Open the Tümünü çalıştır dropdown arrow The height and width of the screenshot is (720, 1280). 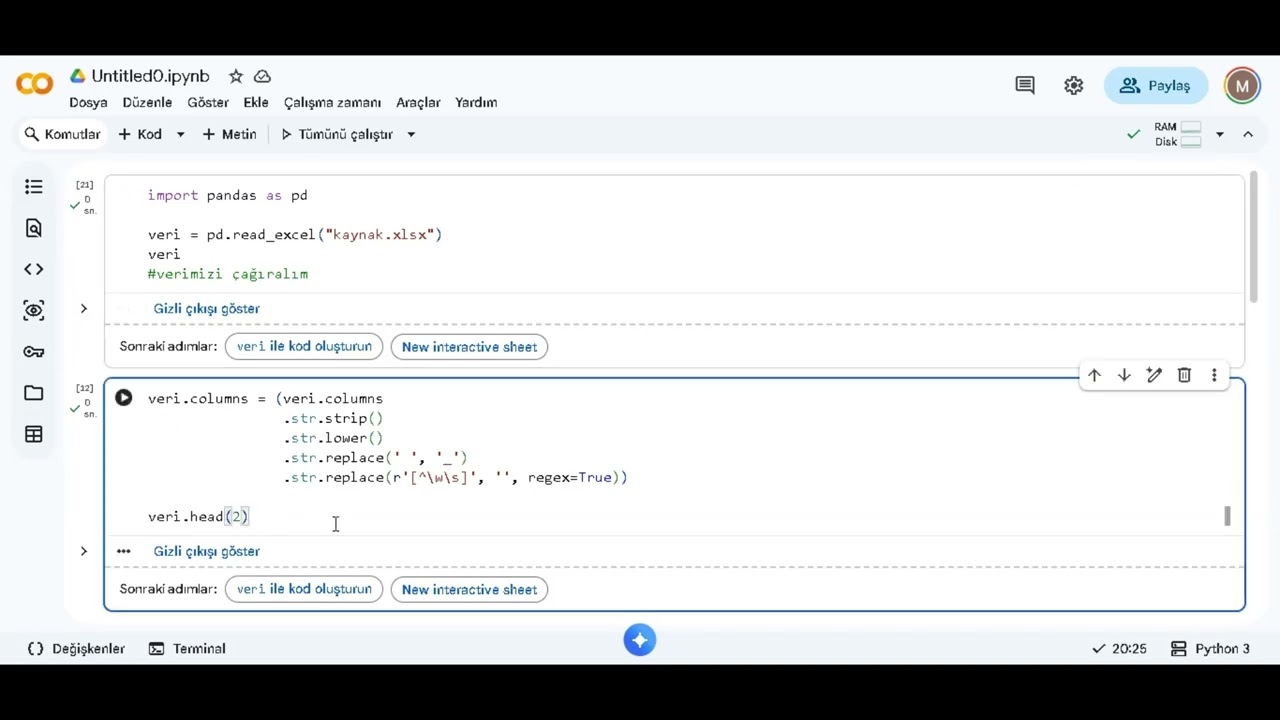click(x=410, y=134)
